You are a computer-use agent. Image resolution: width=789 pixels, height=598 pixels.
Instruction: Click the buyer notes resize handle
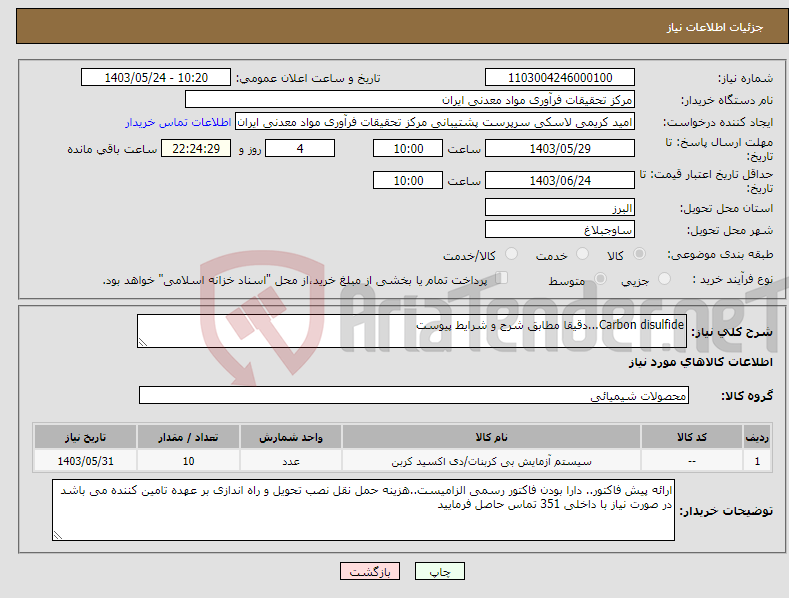[x=57, y=535]
